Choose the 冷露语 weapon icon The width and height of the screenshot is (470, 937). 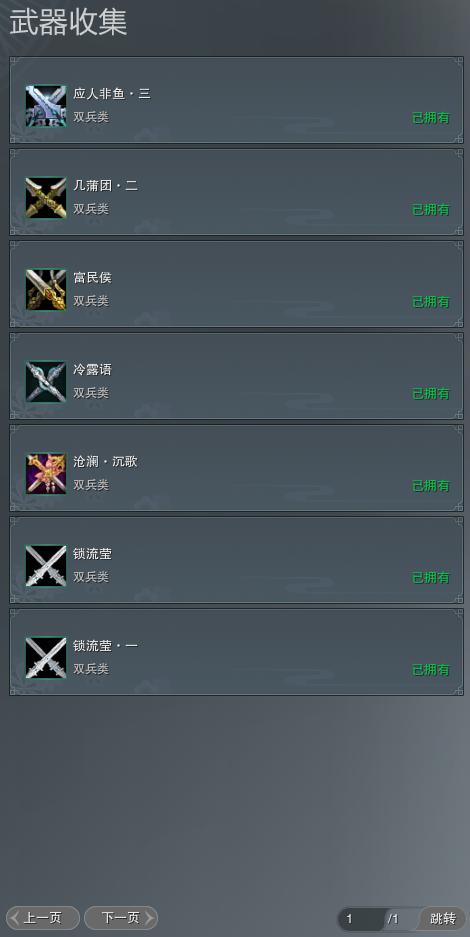[46, 382]
